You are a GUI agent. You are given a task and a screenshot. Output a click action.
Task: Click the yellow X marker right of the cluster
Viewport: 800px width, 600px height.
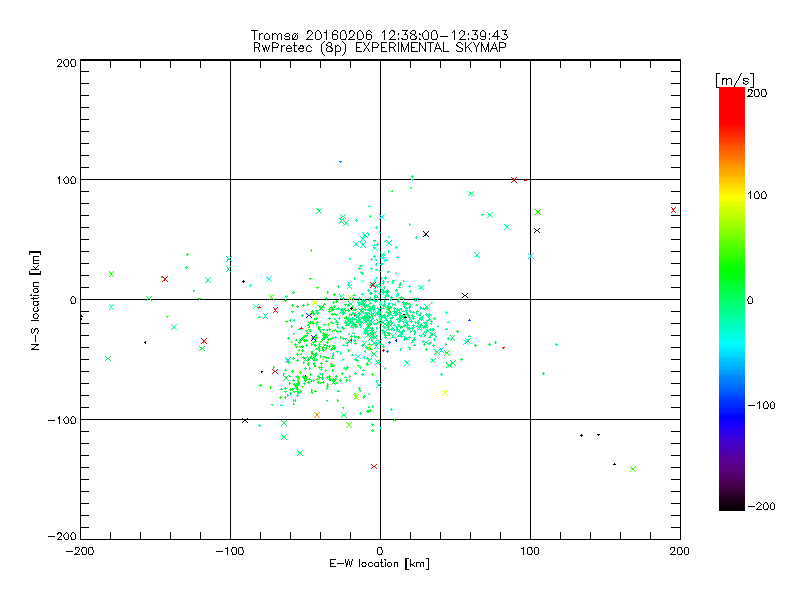coord(444,393)
